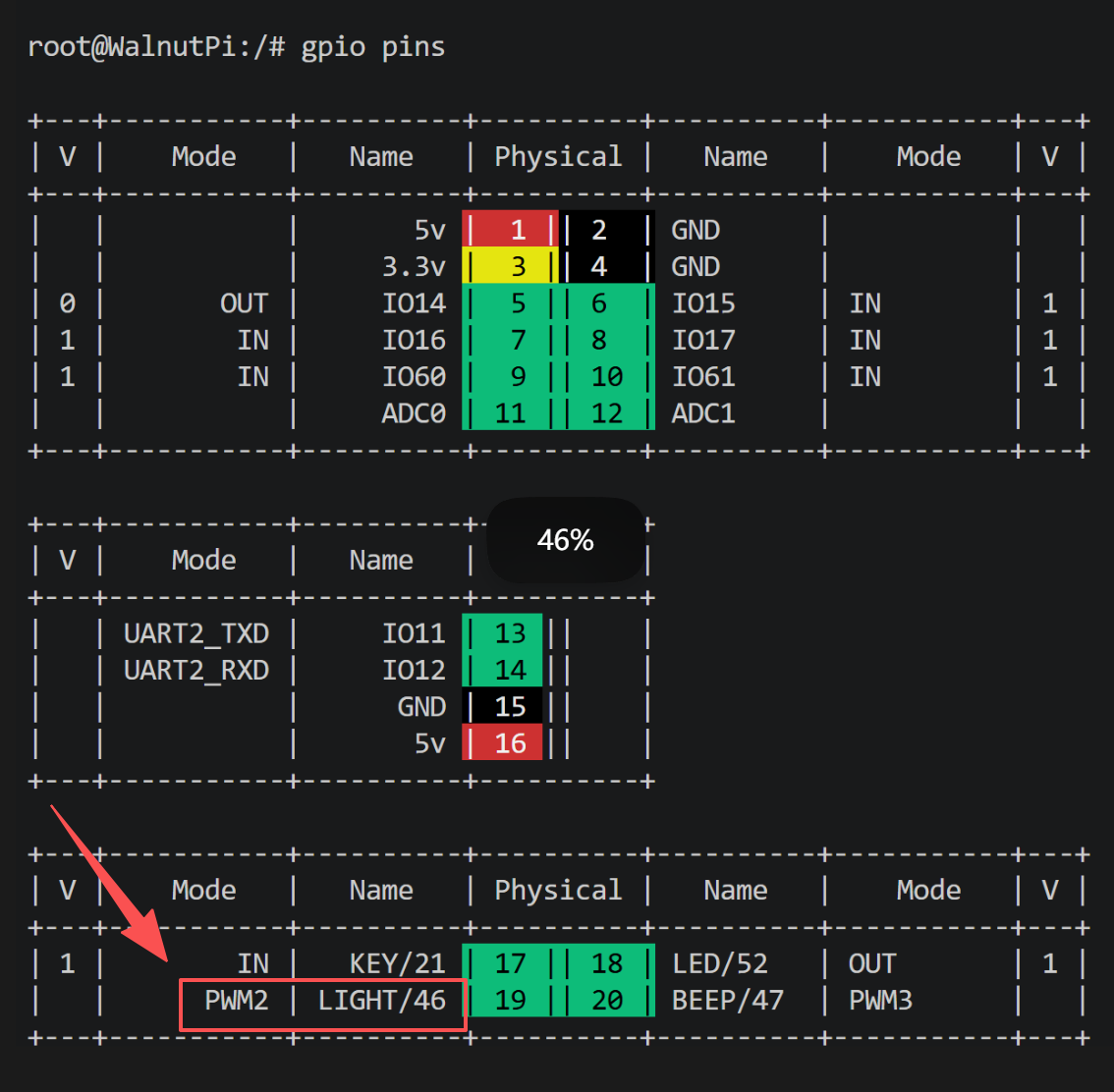Click the BEEP/47 pin name
Screen dimensions: 1114x1092
[x=728, y=1001]
